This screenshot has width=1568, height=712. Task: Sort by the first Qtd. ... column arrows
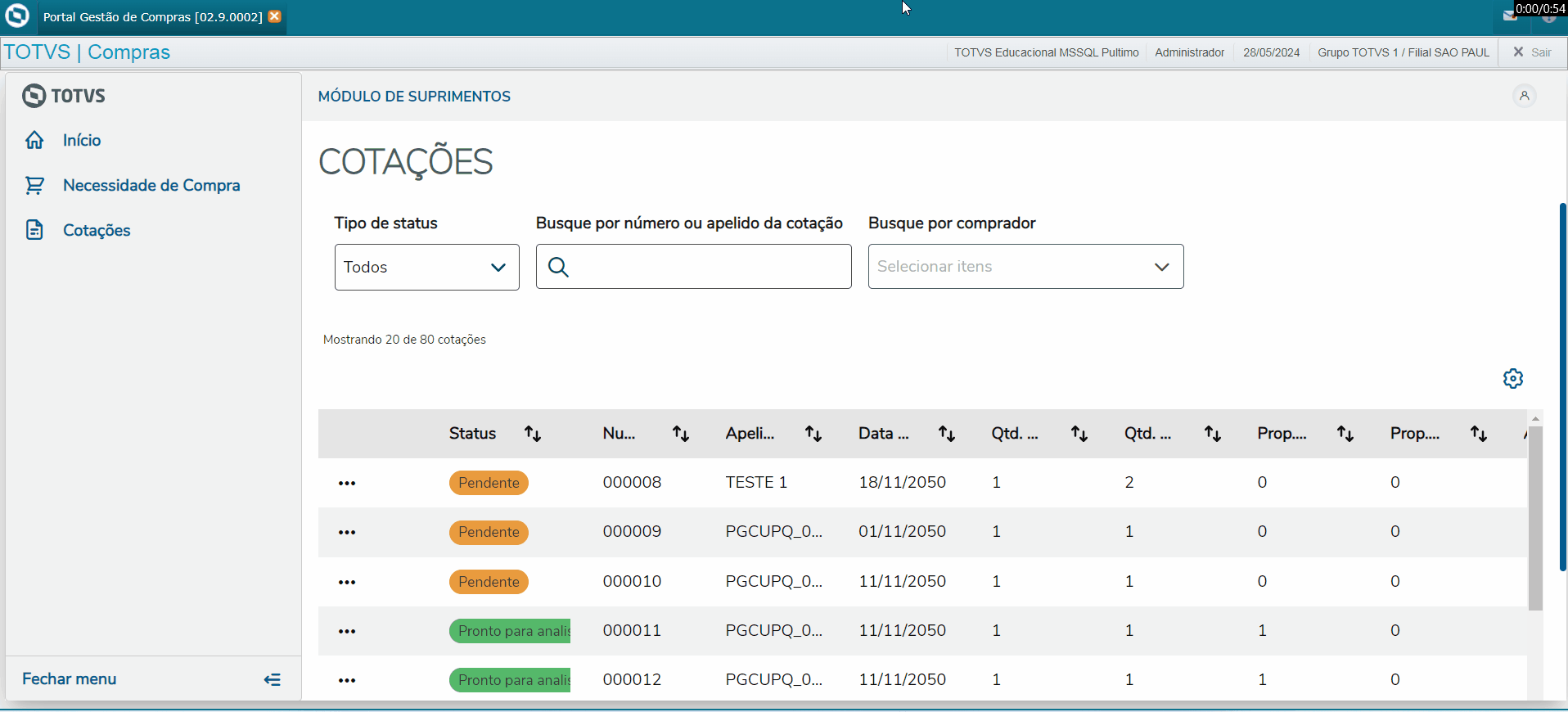(x=1079, y=434)
